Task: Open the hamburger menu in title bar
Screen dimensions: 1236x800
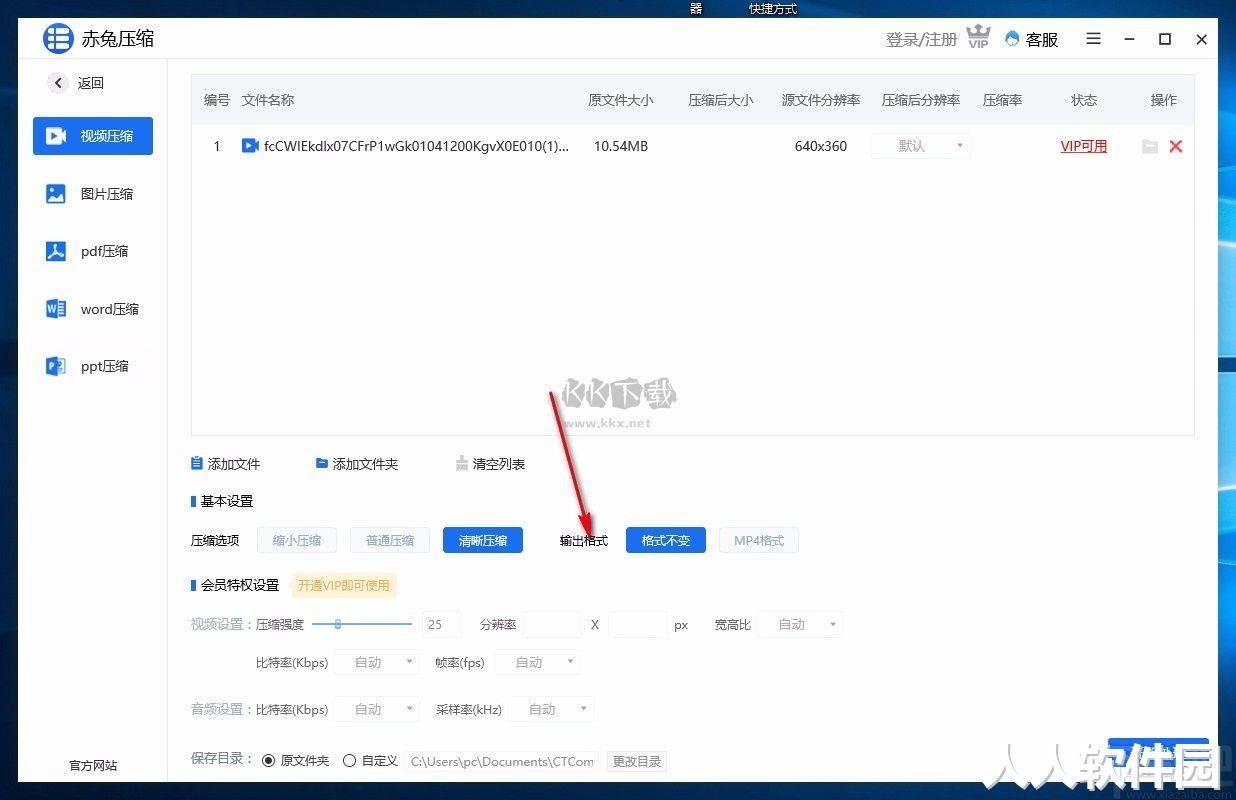Action: [x=1093, y=39]
